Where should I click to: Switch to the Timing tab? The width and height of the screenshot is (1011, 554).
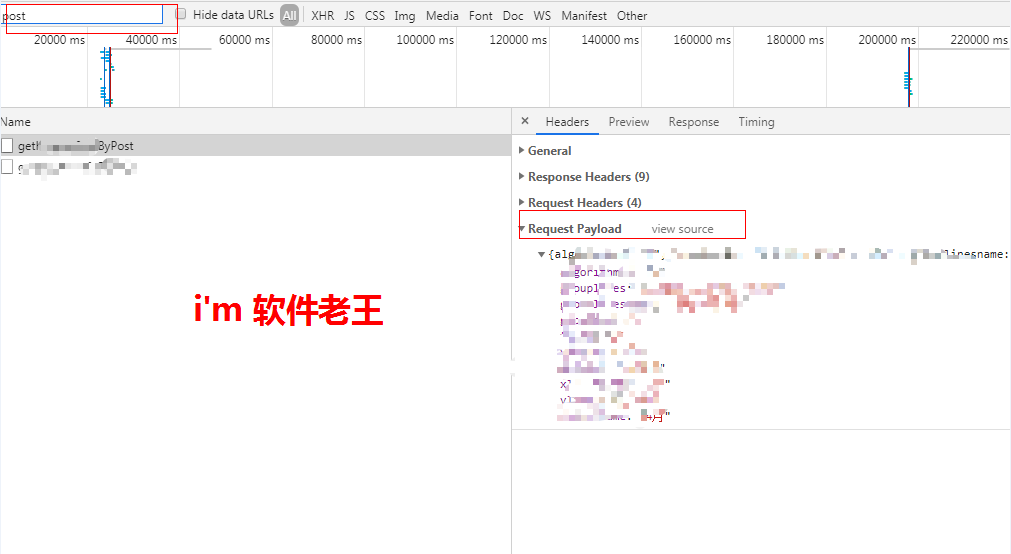point(756,122)
